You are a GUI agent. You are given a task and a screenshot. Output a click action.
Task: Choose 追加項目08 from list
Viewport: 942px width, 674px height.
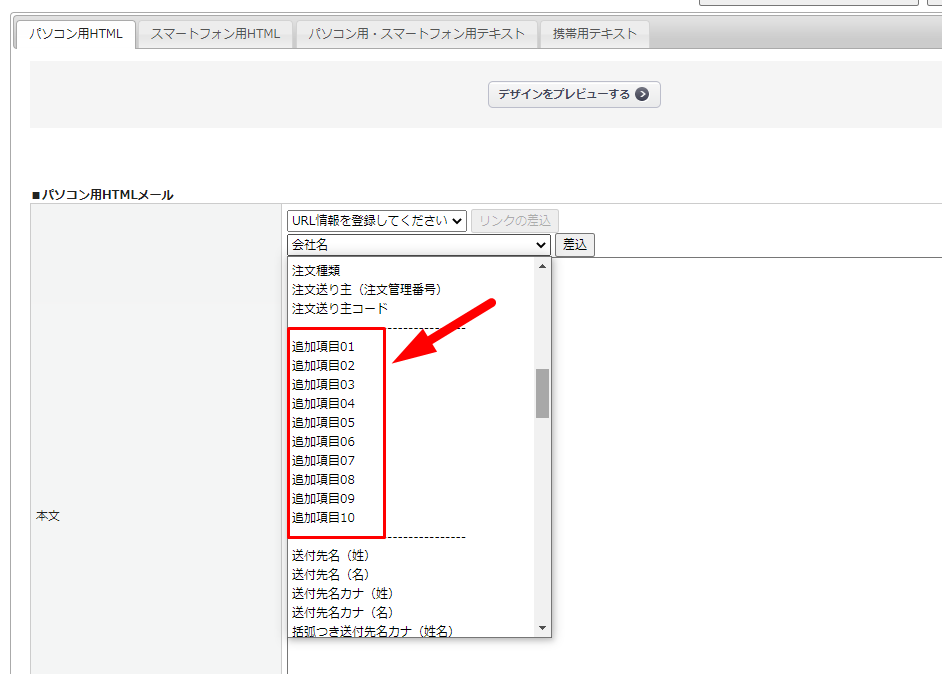[x=411, y=480]
